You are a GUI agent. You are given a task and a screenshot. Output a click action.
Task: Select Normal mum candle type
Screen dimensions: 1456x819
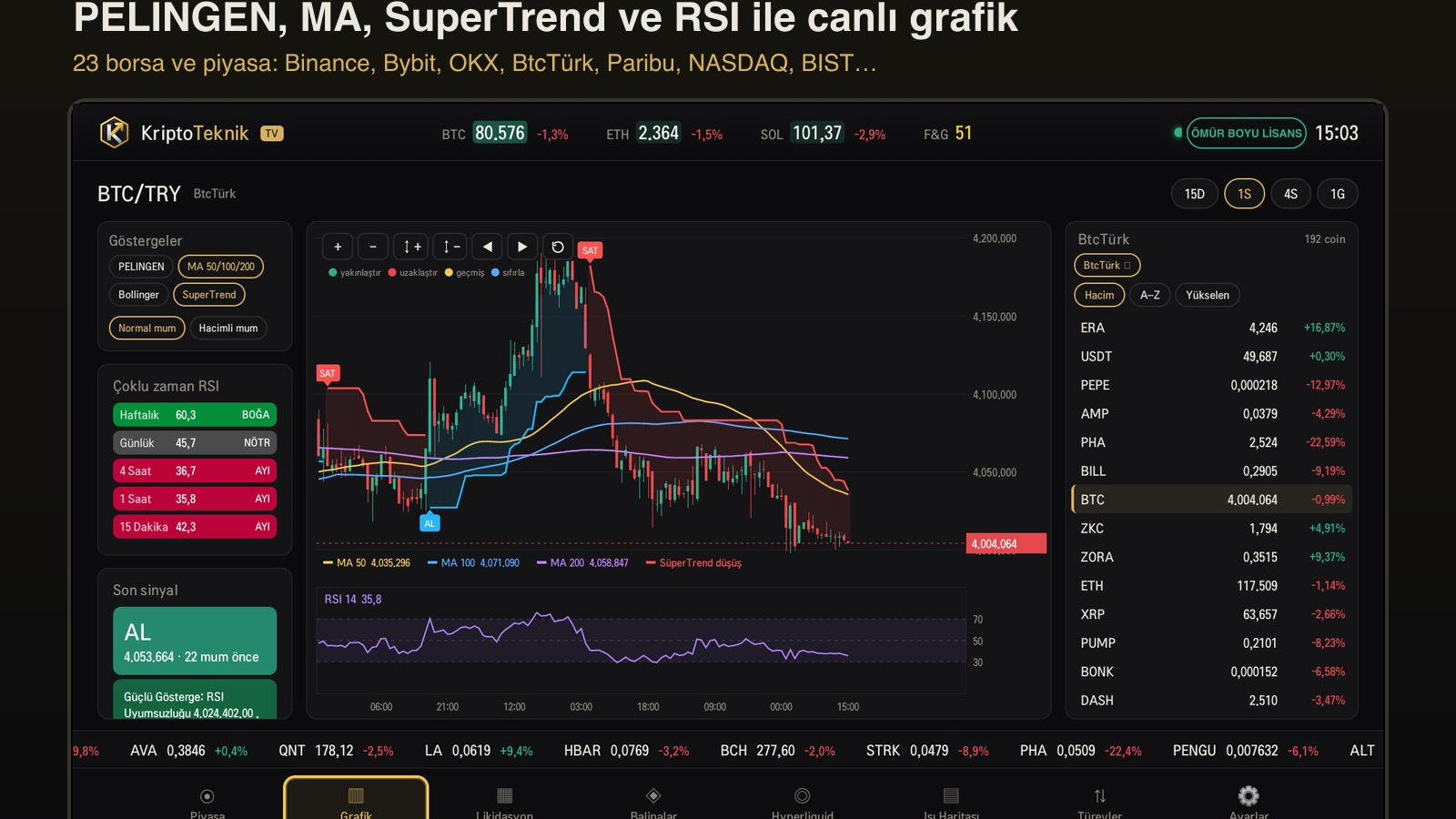coord(147,328)
